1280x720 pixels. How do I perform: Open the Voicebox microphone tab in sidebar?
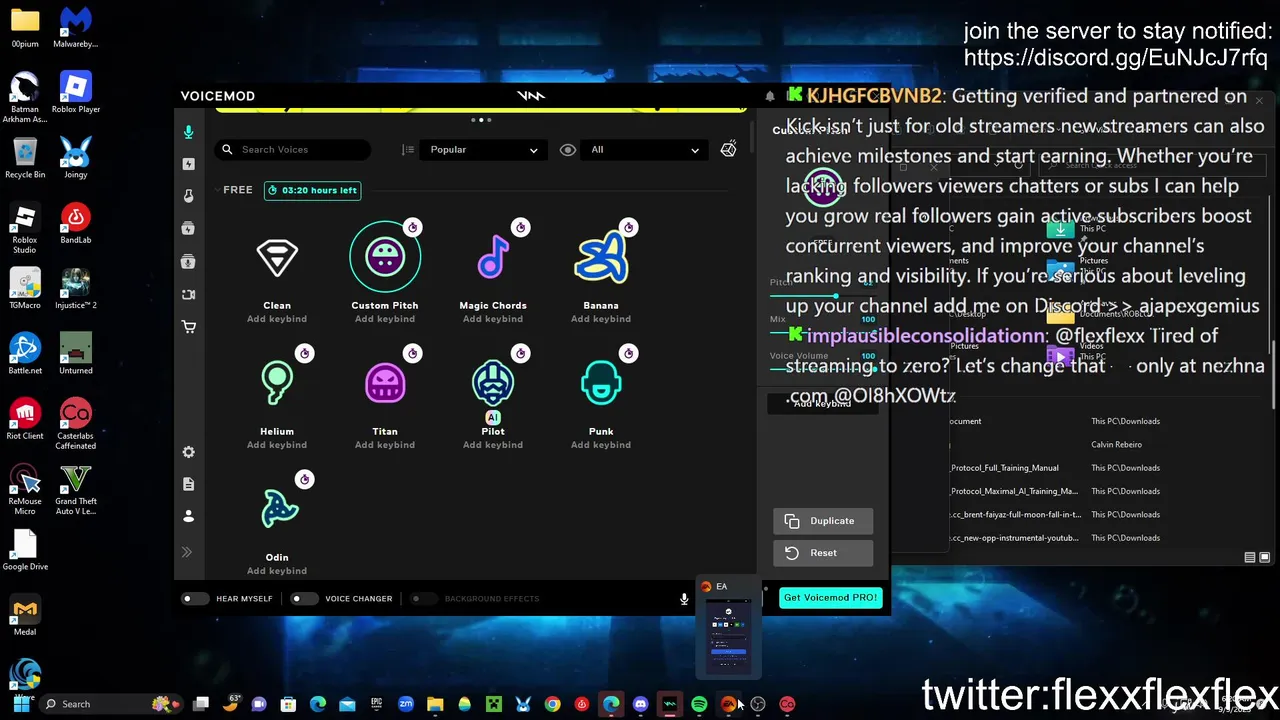(188, 132)
